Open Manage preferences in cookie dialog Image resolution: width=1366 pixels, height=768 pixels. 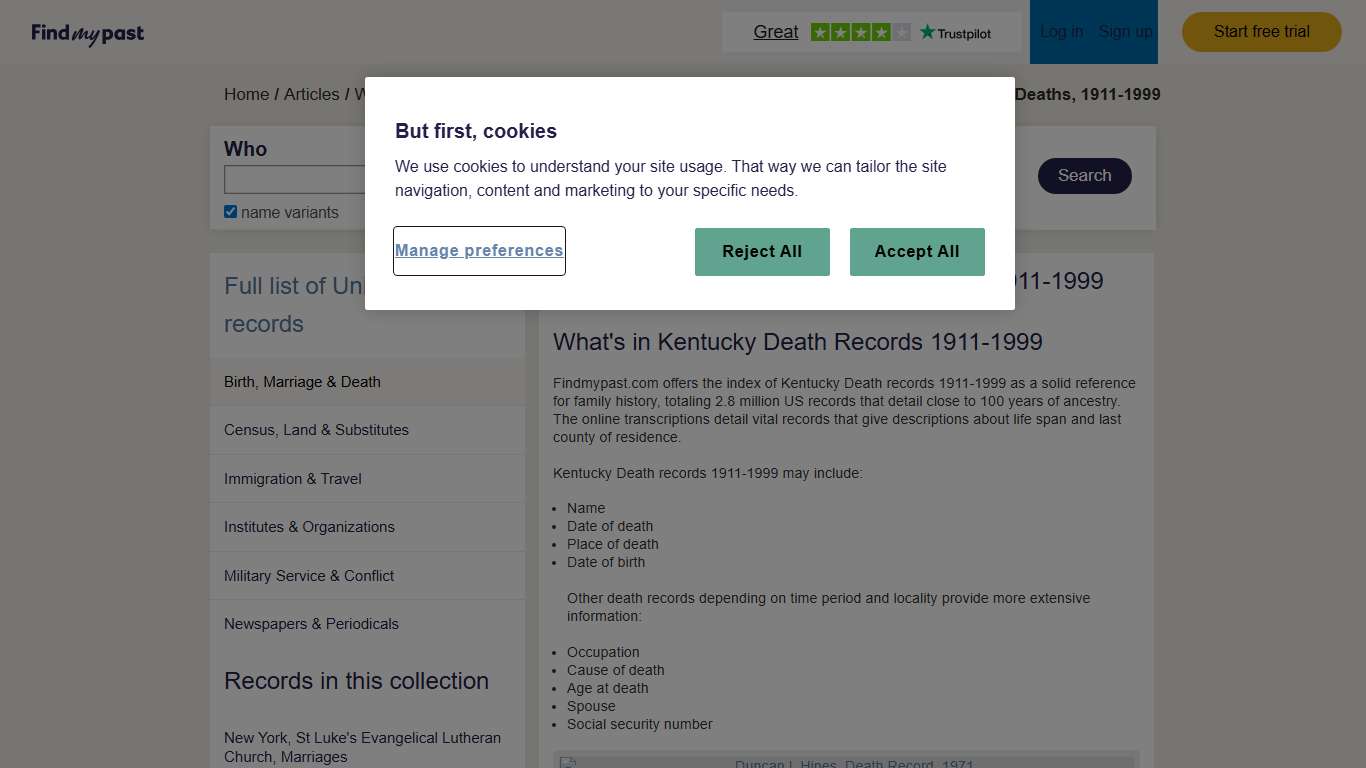click(479, 251)
